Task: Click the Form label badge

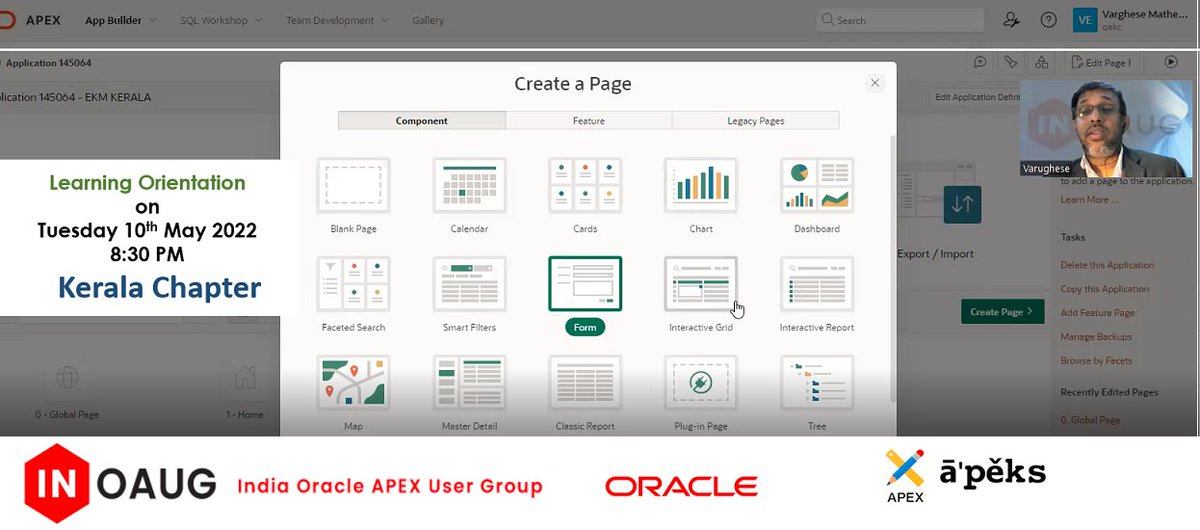Action: (x=585, y=327)
